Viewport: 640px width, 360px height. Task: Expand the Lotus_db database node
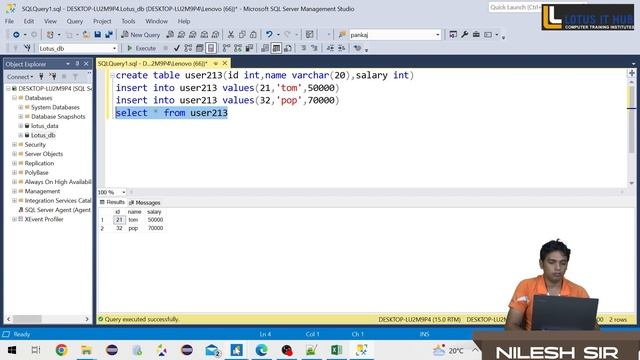pos(21,135)
